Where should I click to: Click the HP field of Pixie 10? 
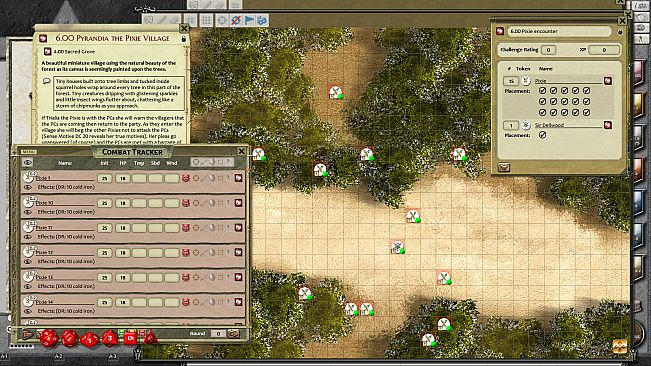(x=123, y=203)
